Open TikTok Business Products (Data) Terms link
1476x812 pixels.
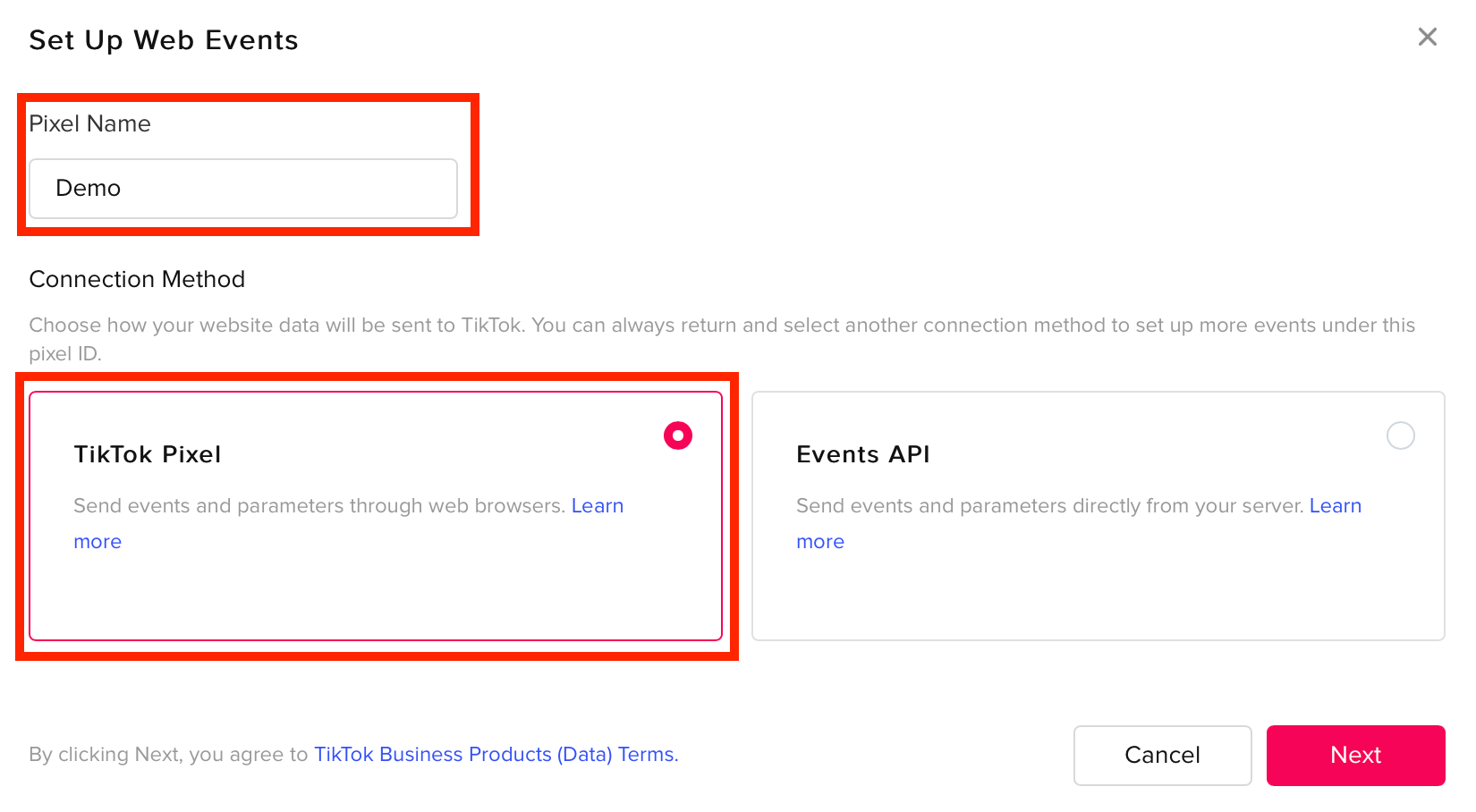pos(496,755)
